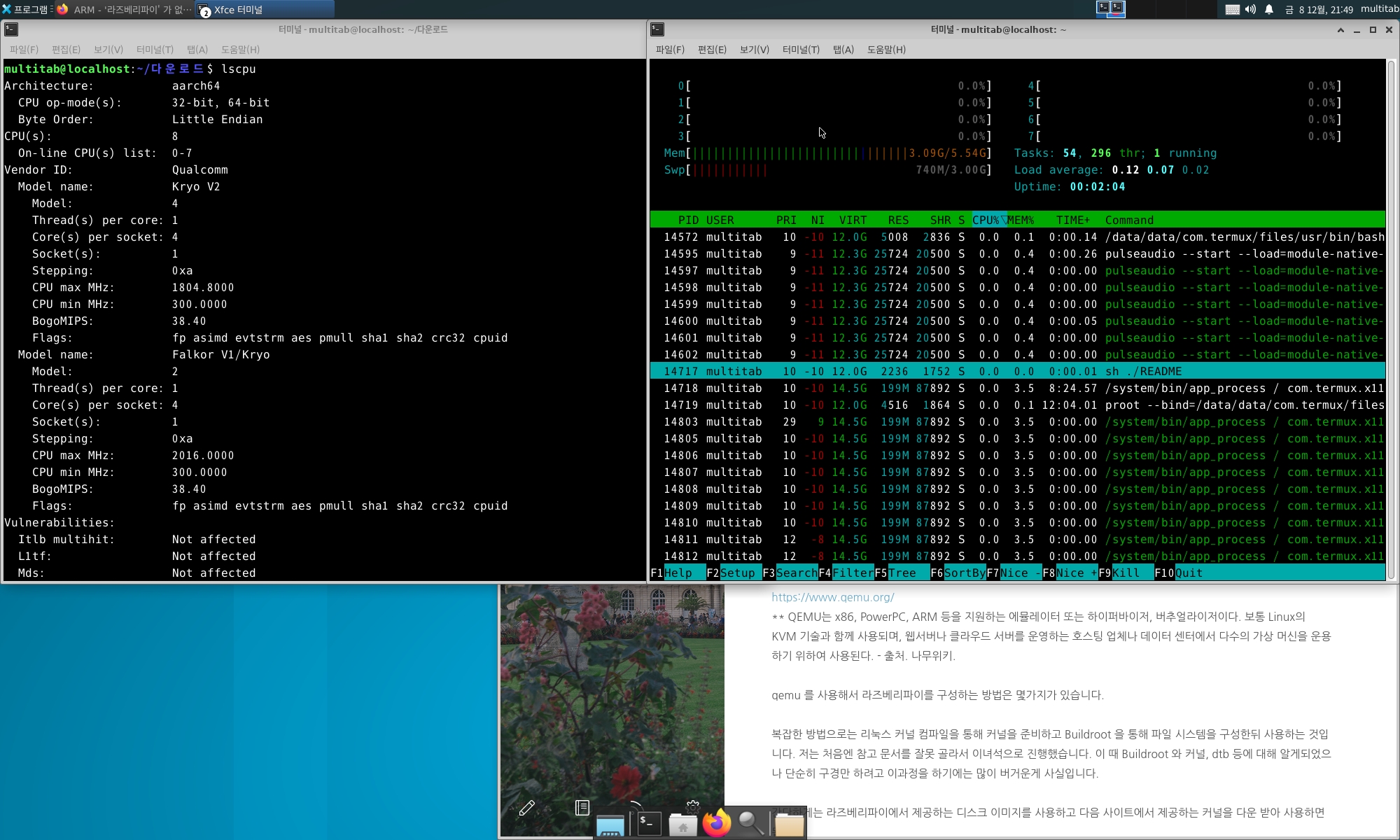
Task: Open the home folder dock icon
Action: coord(682,825)
